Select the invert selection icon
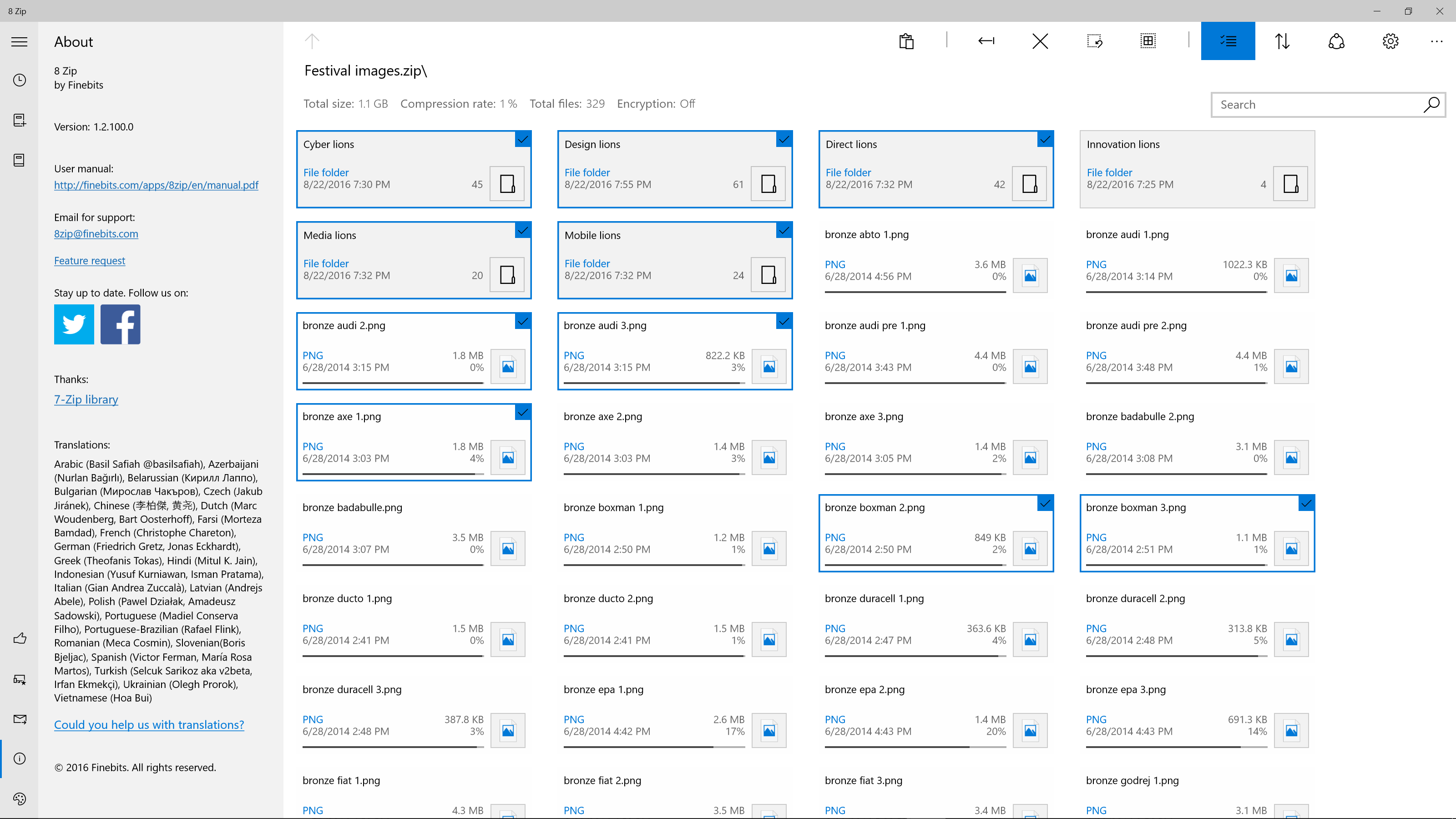Screen dimensions: 1456x819 pyautogui.click(x=1095, y=40)
